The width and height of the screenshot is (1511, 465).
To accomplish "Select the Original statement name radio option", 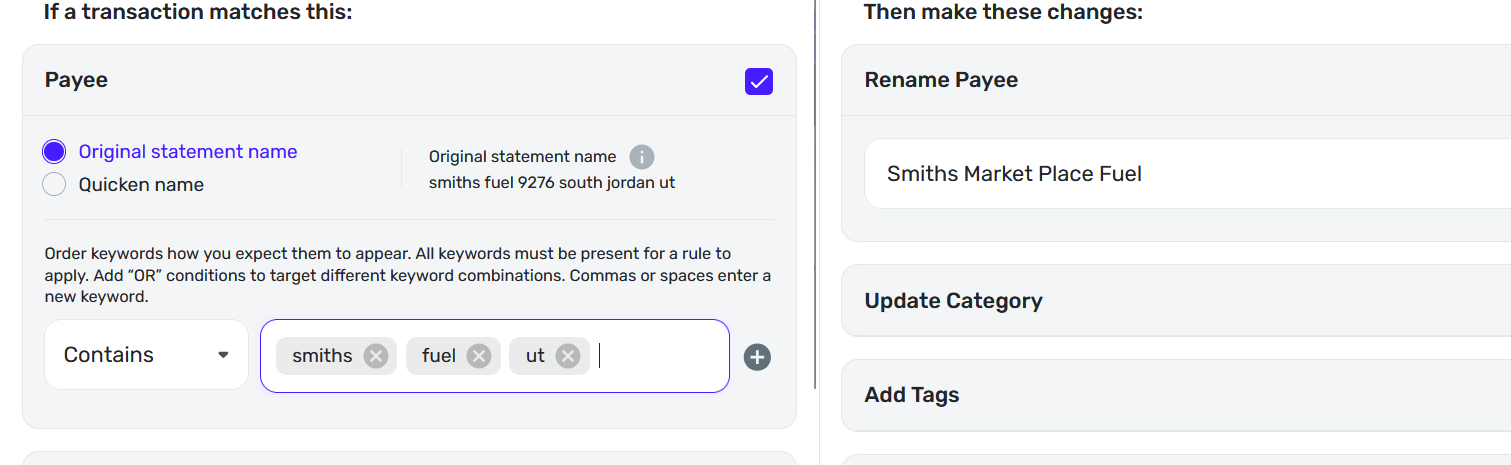I will pyautogui.click(x=54, y=152).
